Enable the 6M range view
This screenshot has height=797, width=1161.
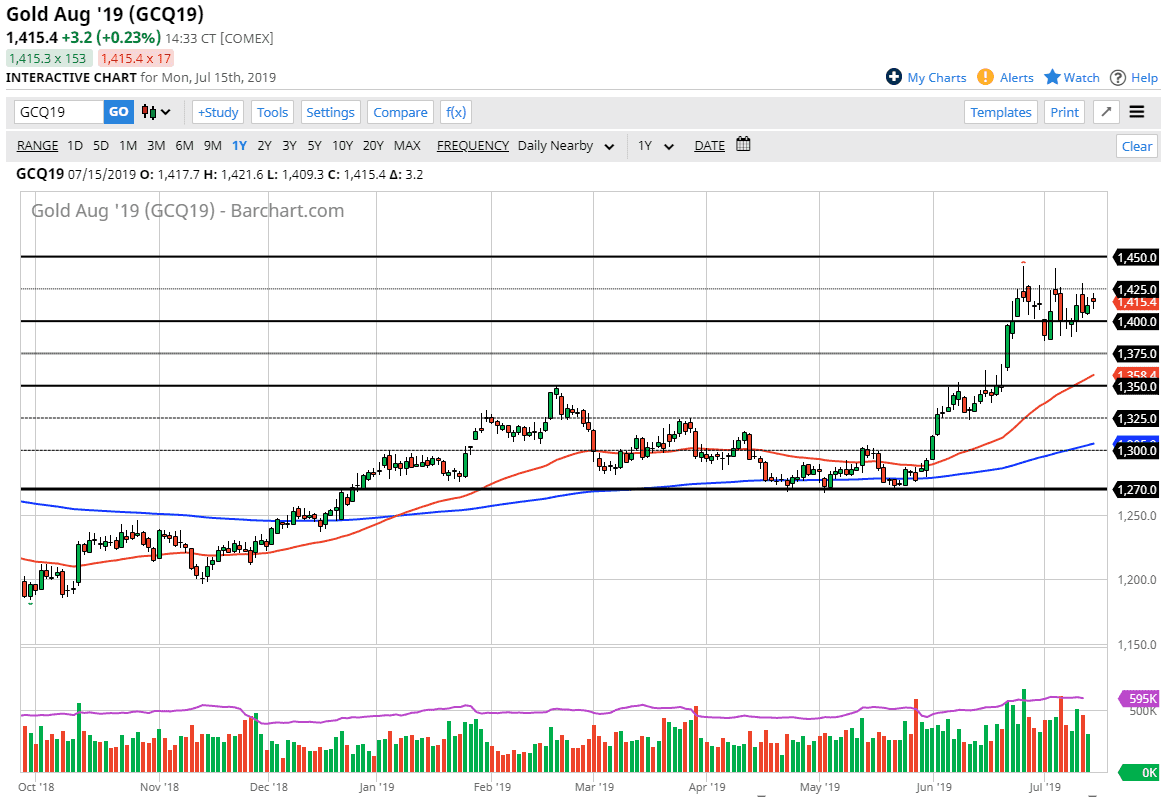[184, 146]
